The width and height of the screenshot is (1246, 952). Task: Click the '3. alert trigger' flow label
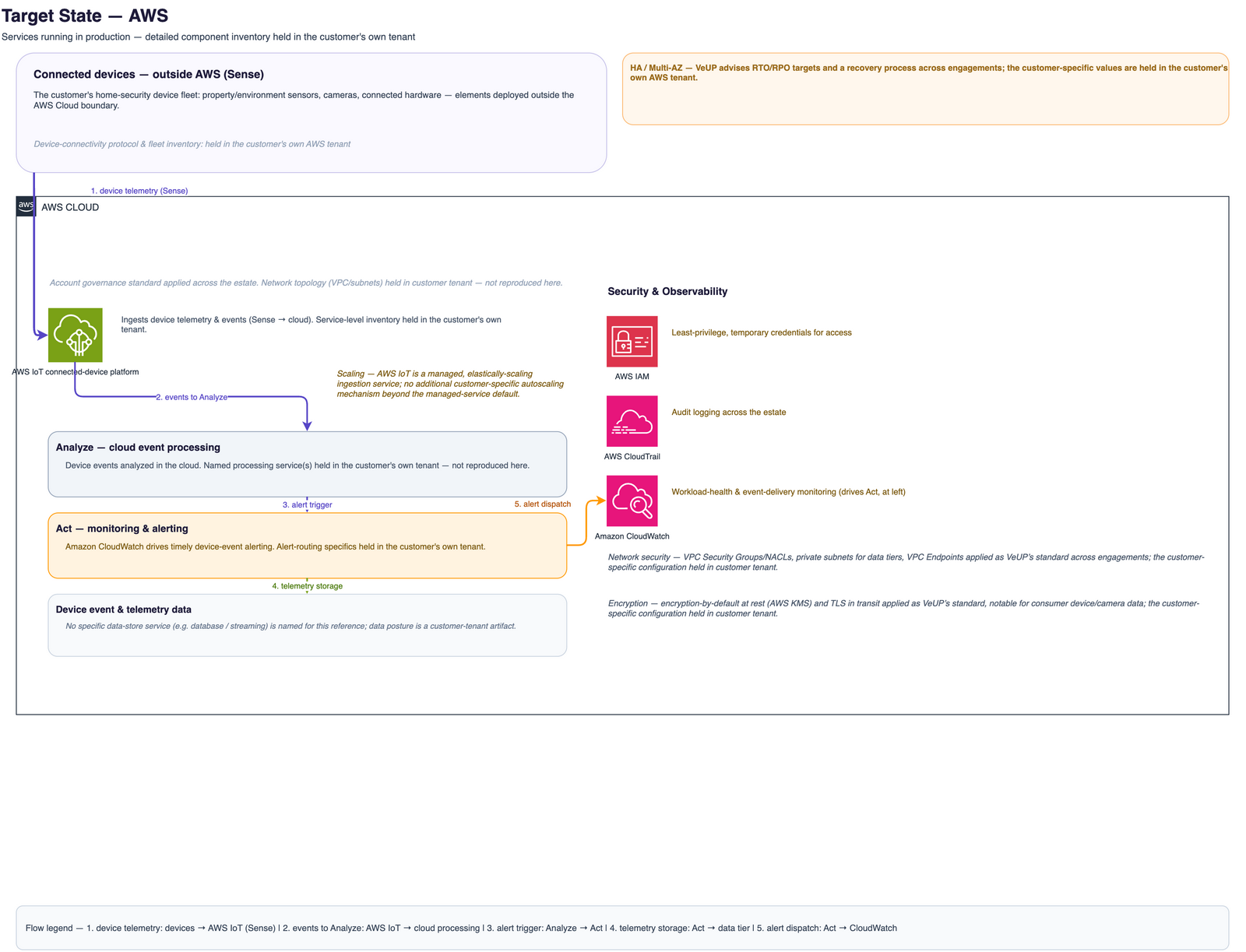click(x=307, y=504)
